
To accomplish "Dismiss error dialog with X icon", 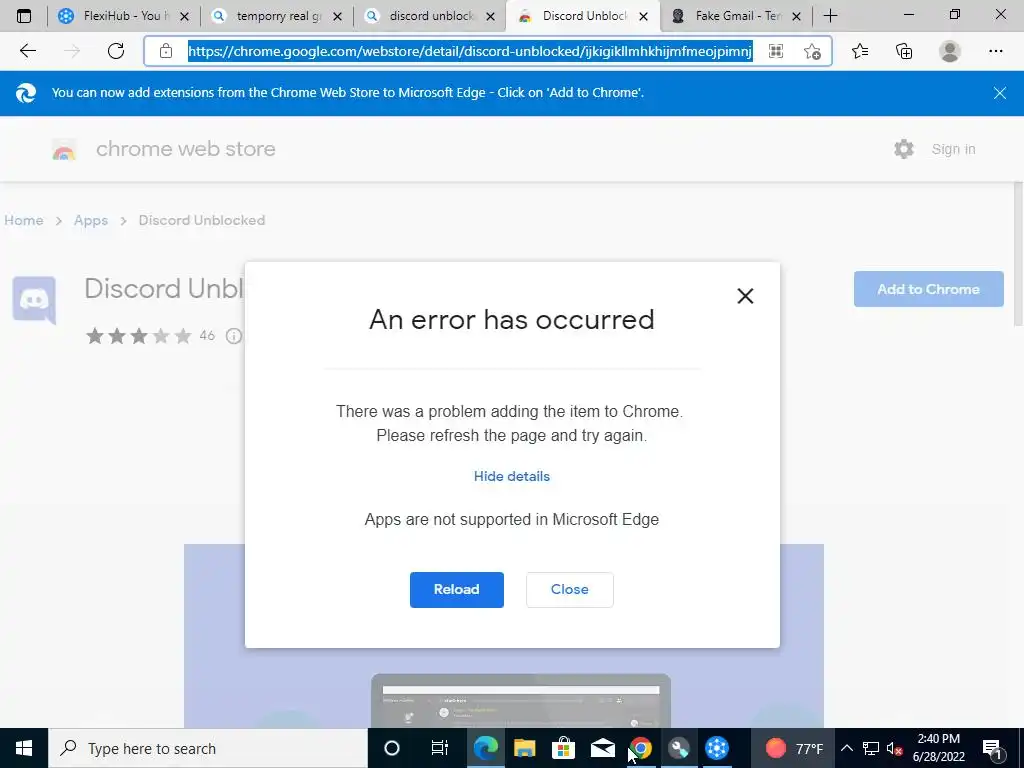I will click(x=745, y=296).
